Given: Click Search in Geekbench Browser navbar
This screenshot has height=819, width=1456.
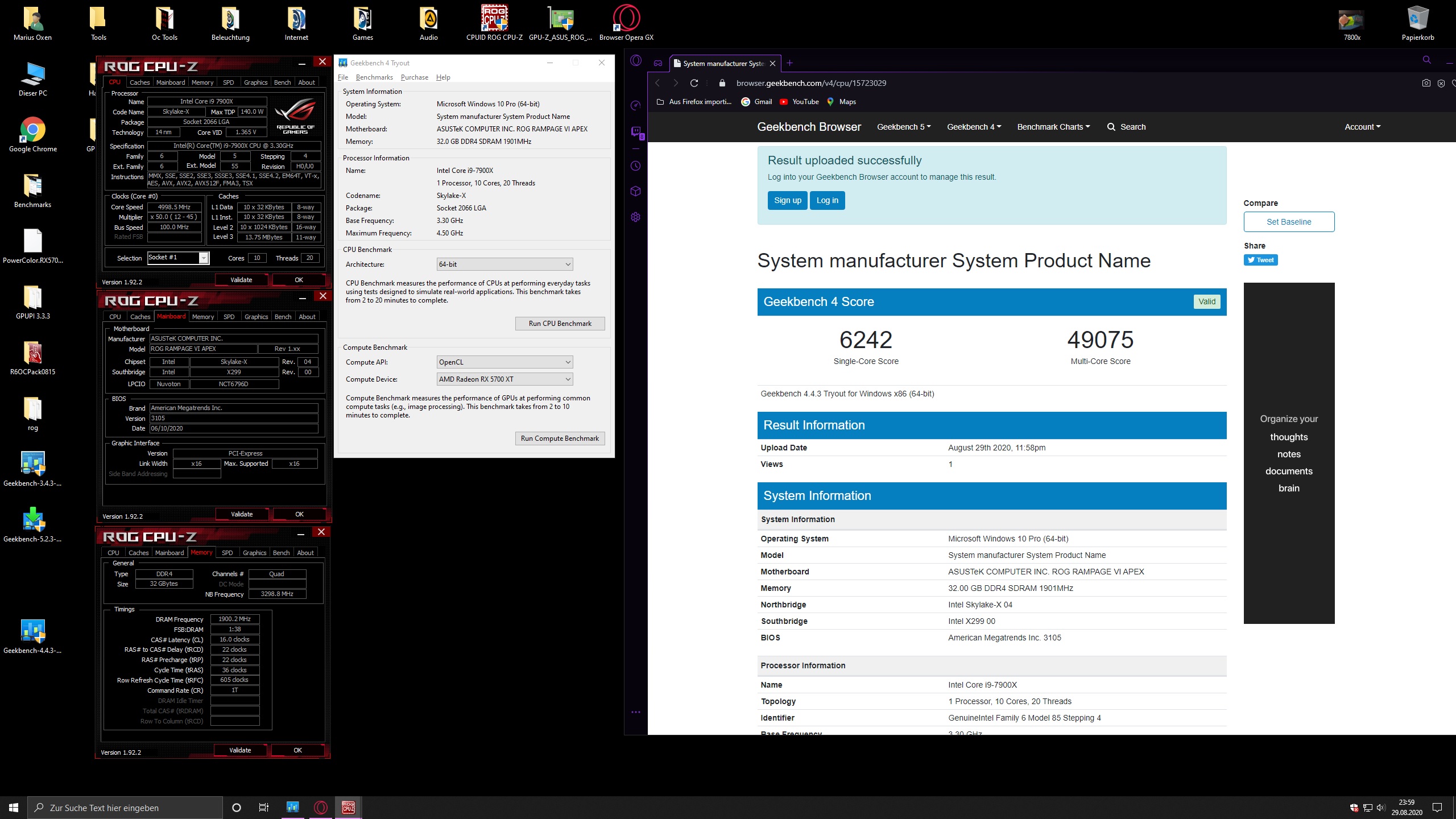Looking at the screenshot, I should tap(1126, 127).
